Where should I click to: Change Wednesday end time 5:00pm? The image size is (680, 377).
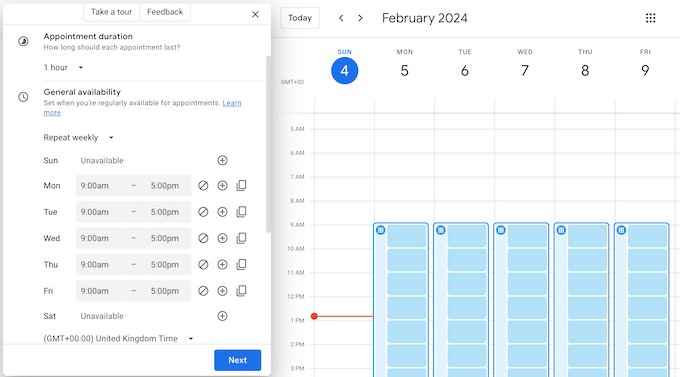[x=168, y=238]
